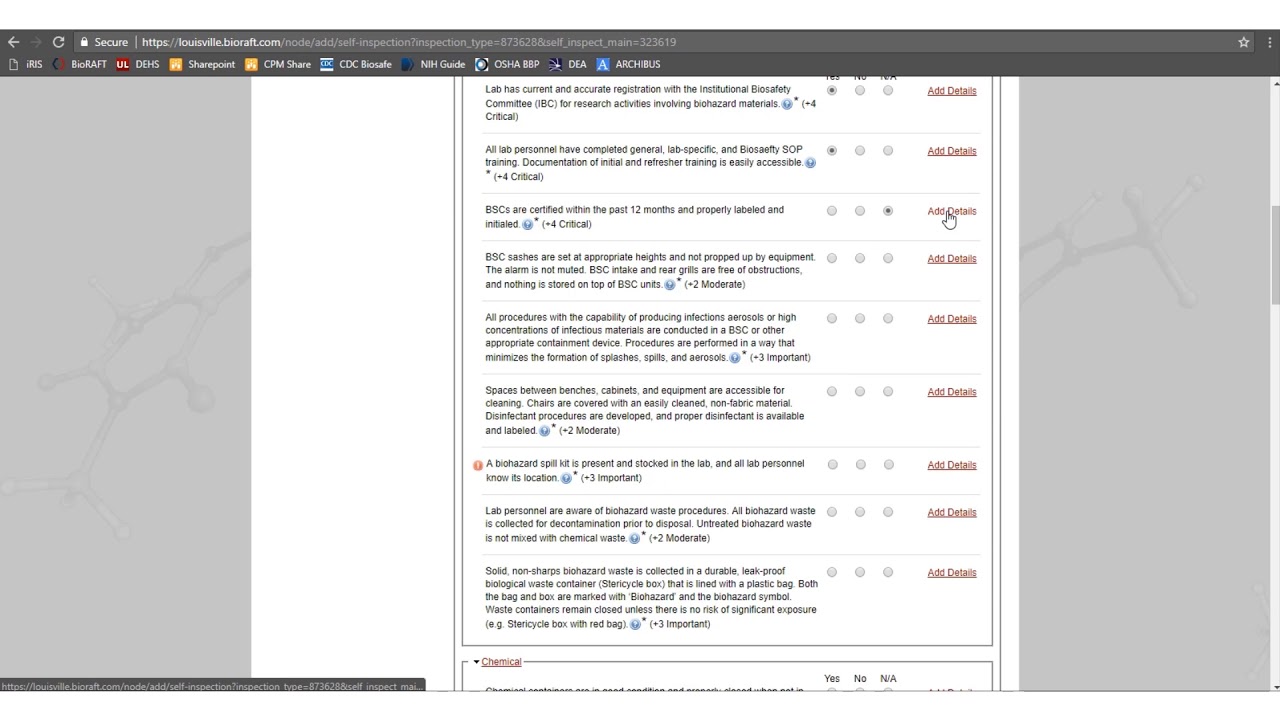Image resolution: width=1280 pixels, height=720 pixels.
Task: Select N/A for aerosol procedures item
Action: pos(888,319)
